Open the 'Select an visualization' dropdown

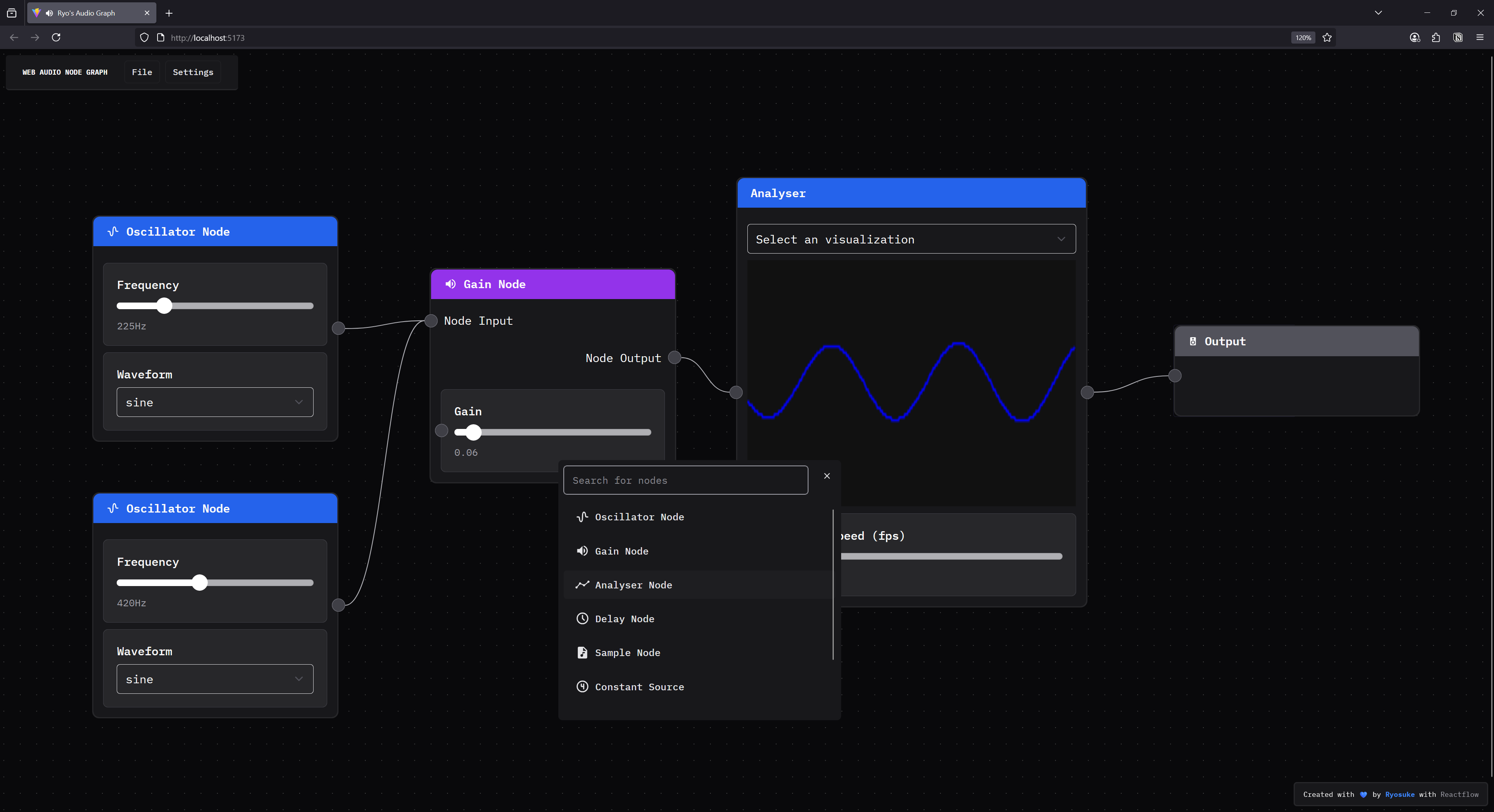[911, 240]
